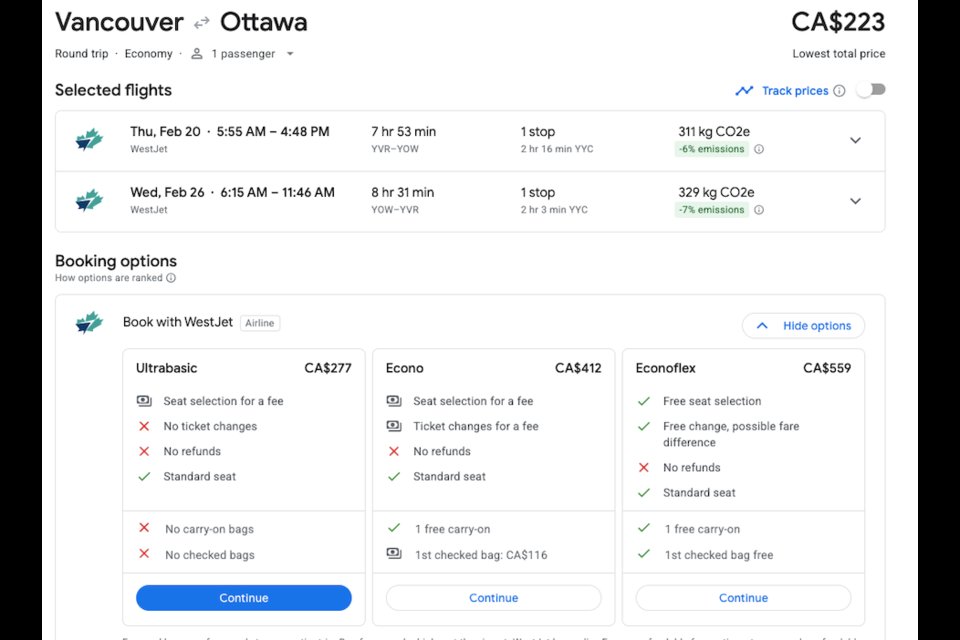Click the WestJet logo beside 'Book with WestJet'
Image resolution: width=960 pixels, height=640 pixels.
coord(89,322)
